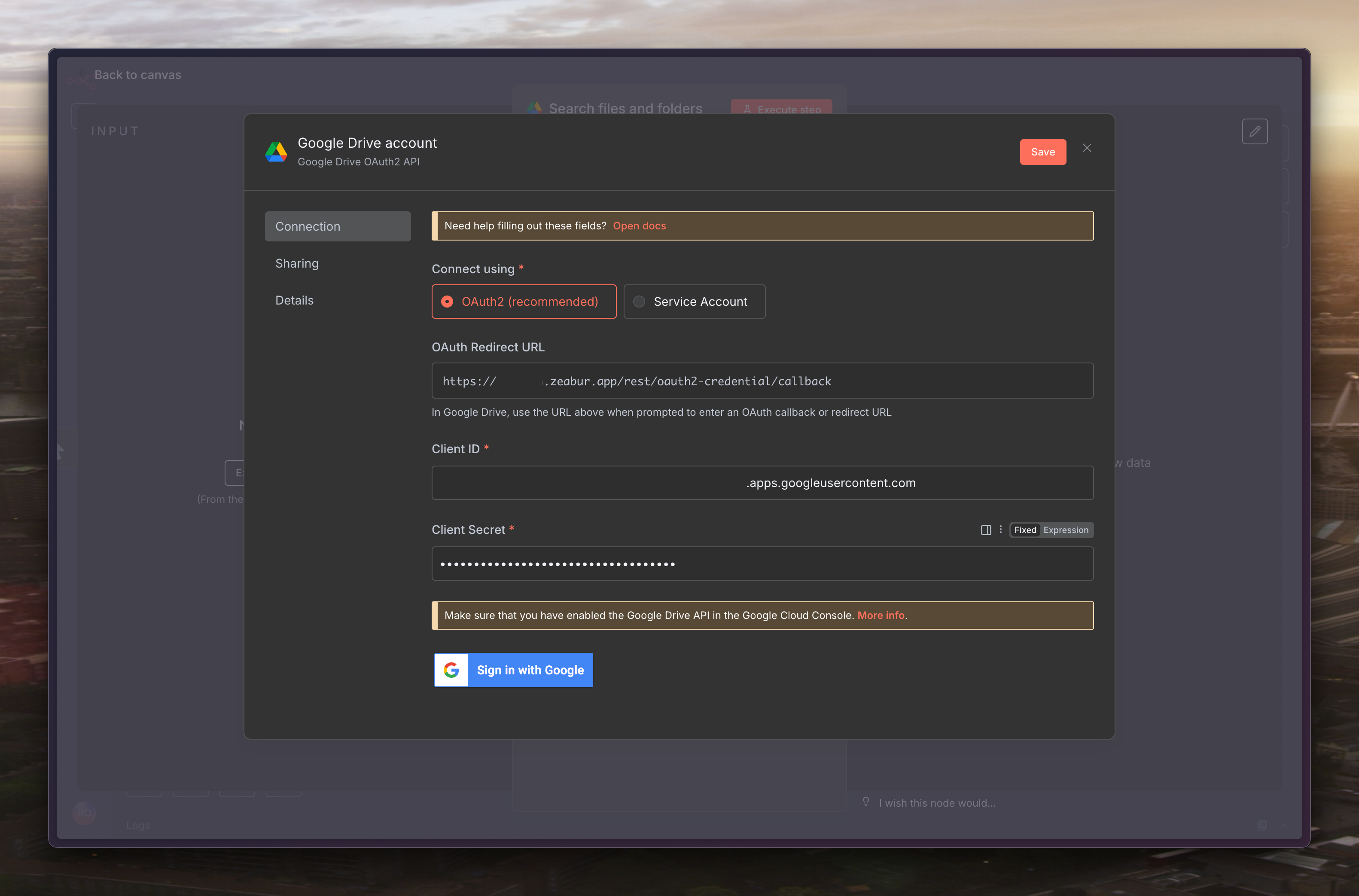1359x896 pixels.
Task: Switch Client Secret to Expression mode
Action: [x=1065, y=530]
